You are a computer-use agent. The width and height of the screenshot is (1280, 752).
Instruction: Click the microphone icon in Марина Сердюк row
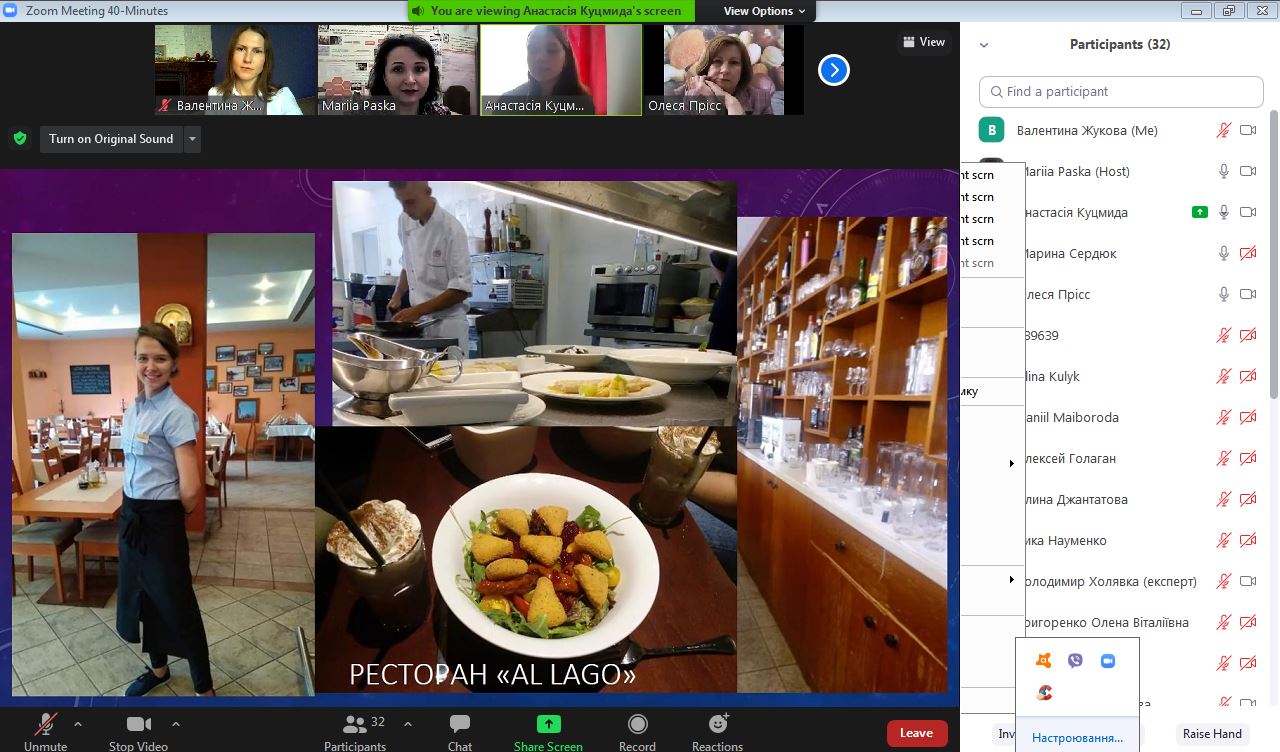click(x=1223, y=253)
